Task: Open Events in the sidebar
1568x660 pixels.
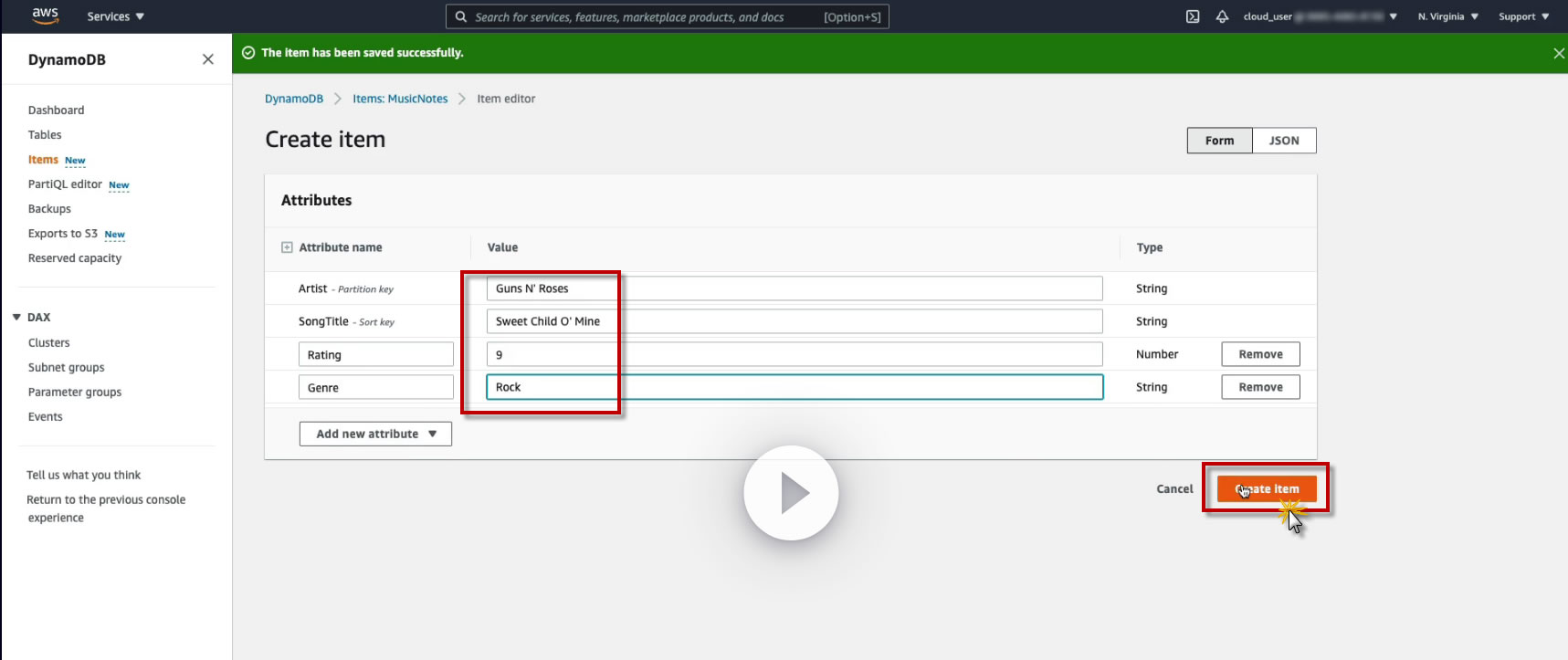Action: 45,417
